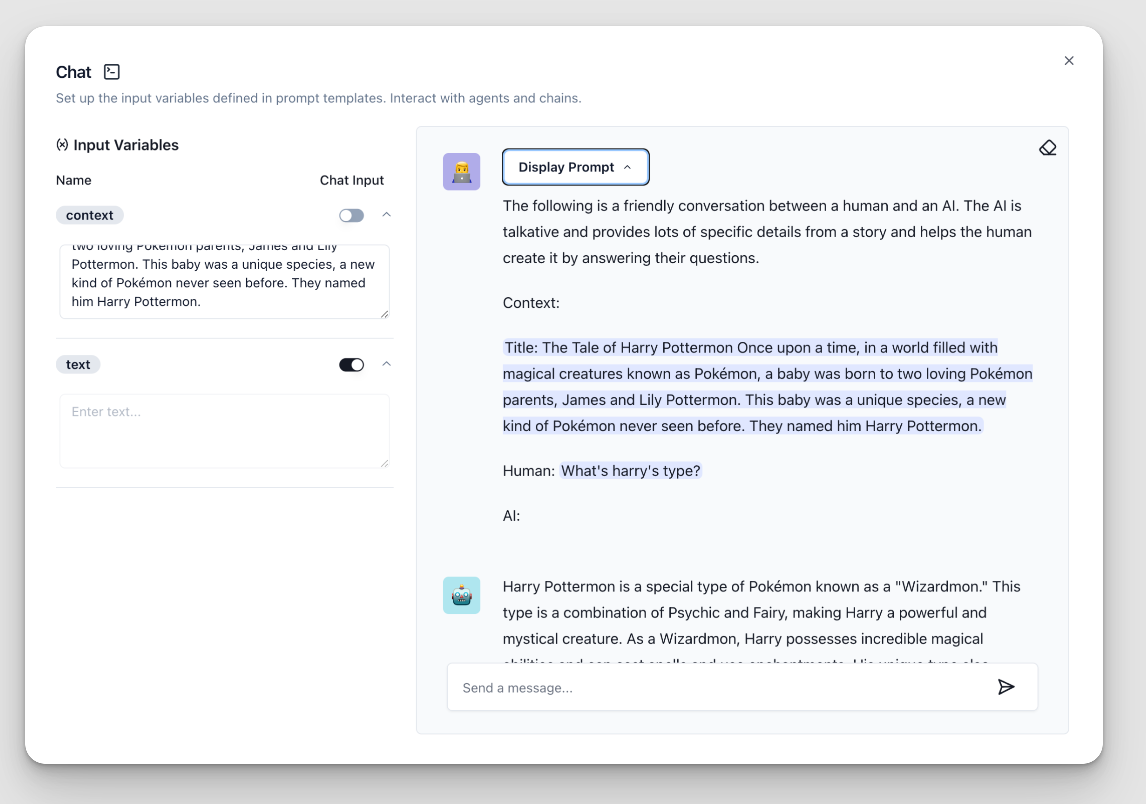The width and height of the screenshot is (1146, 804).
Task: Expand the text variable chevron
Action: pyautogui.click(x=386, y=364)
